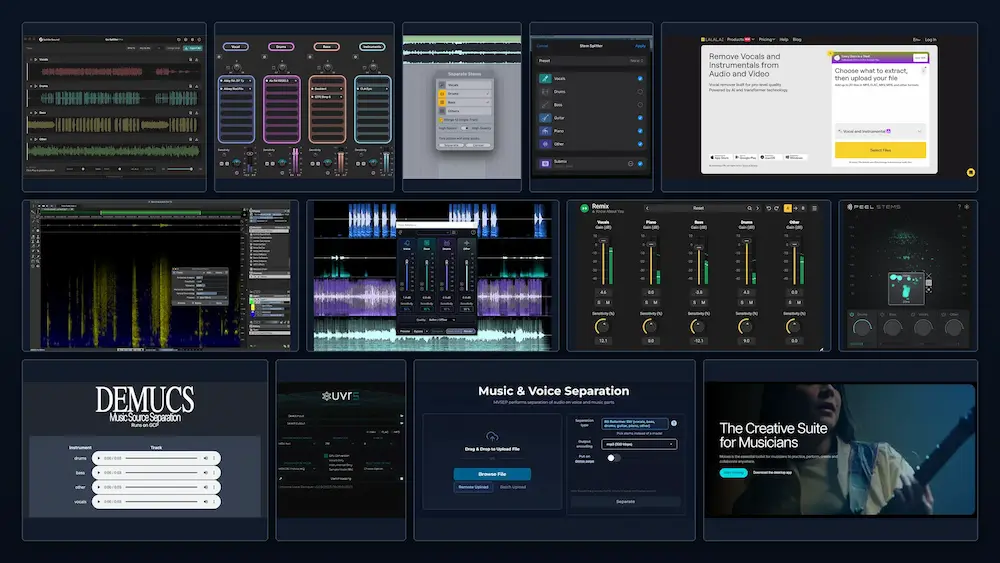The image size is (1000, 563).
Task: Switch to Remote Upload tab in MVSEP
Action: click(473, 487)
